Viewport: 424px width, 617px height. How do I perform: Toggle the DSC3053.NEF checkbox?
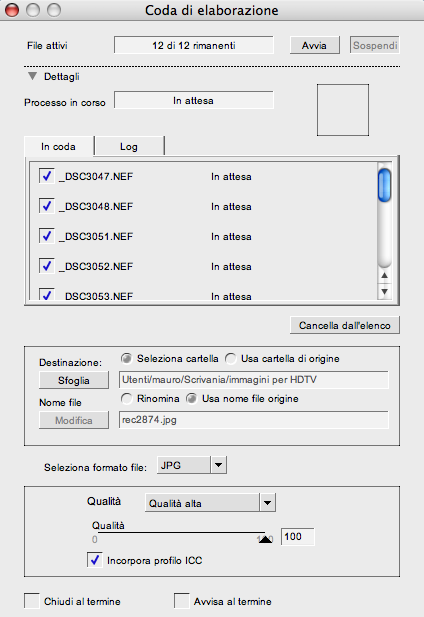[46, 294]
